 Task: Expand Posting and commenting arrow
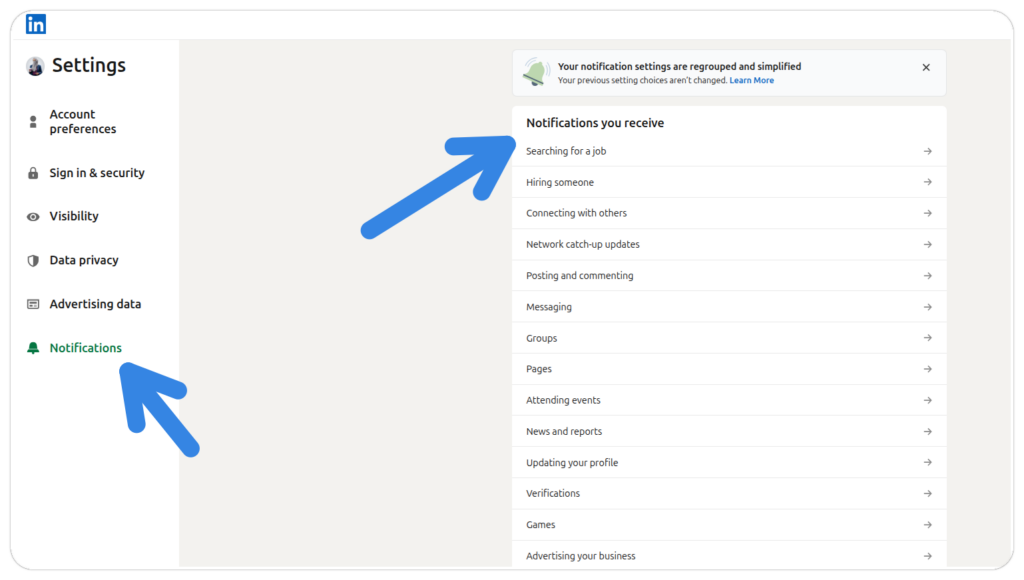[927, 276]
